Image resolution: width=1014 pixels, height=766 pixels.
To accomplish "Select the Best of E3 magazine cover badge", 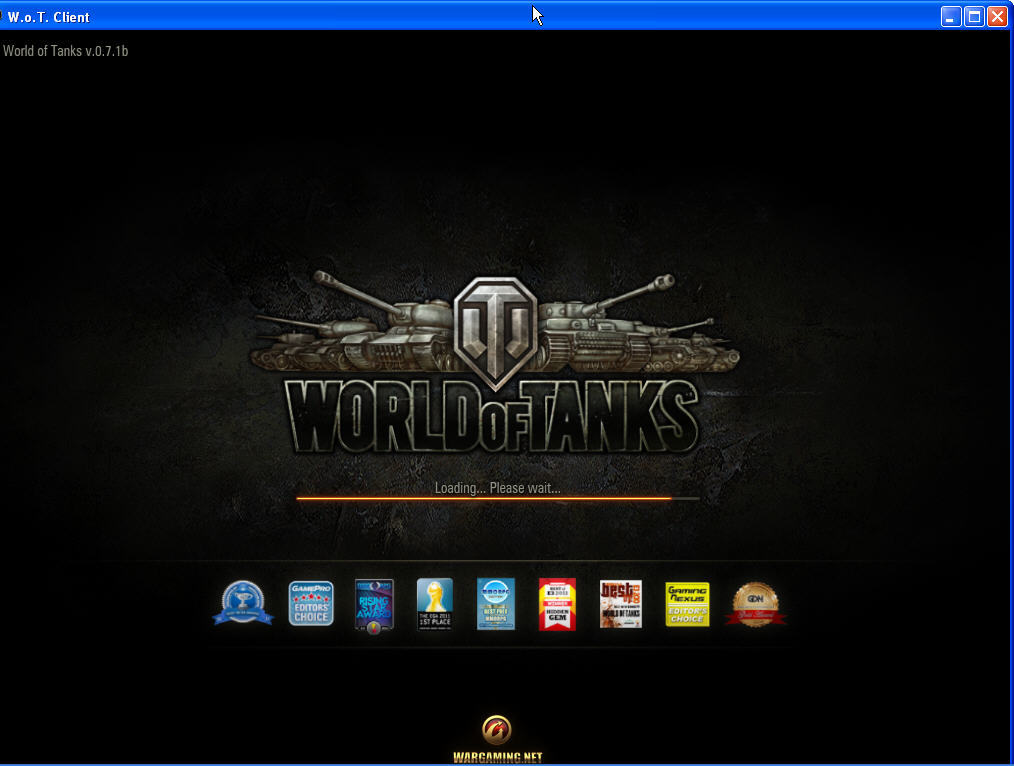I will tap(621, 604).
